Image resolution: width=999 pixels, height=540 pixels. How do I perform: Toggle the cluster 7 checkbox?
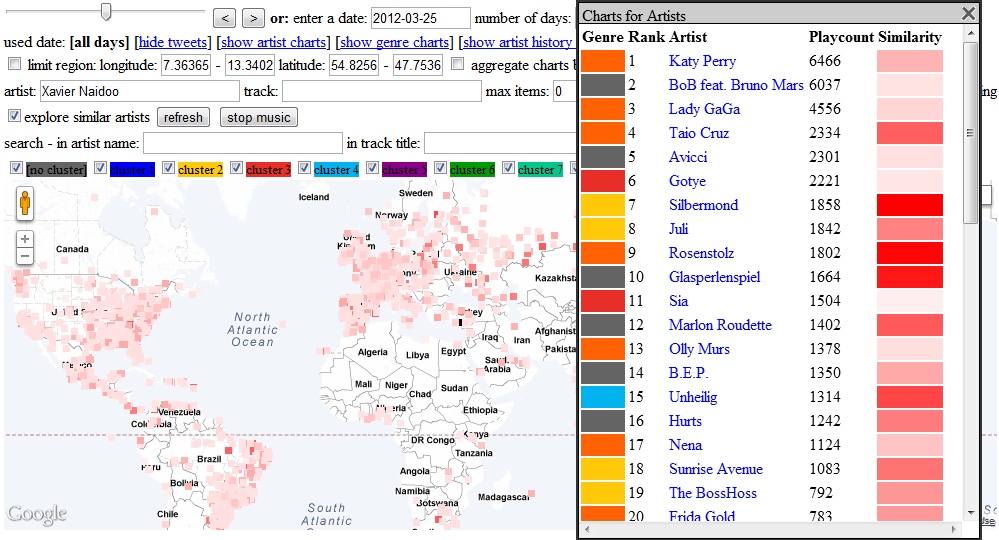(x=508, y=168)
